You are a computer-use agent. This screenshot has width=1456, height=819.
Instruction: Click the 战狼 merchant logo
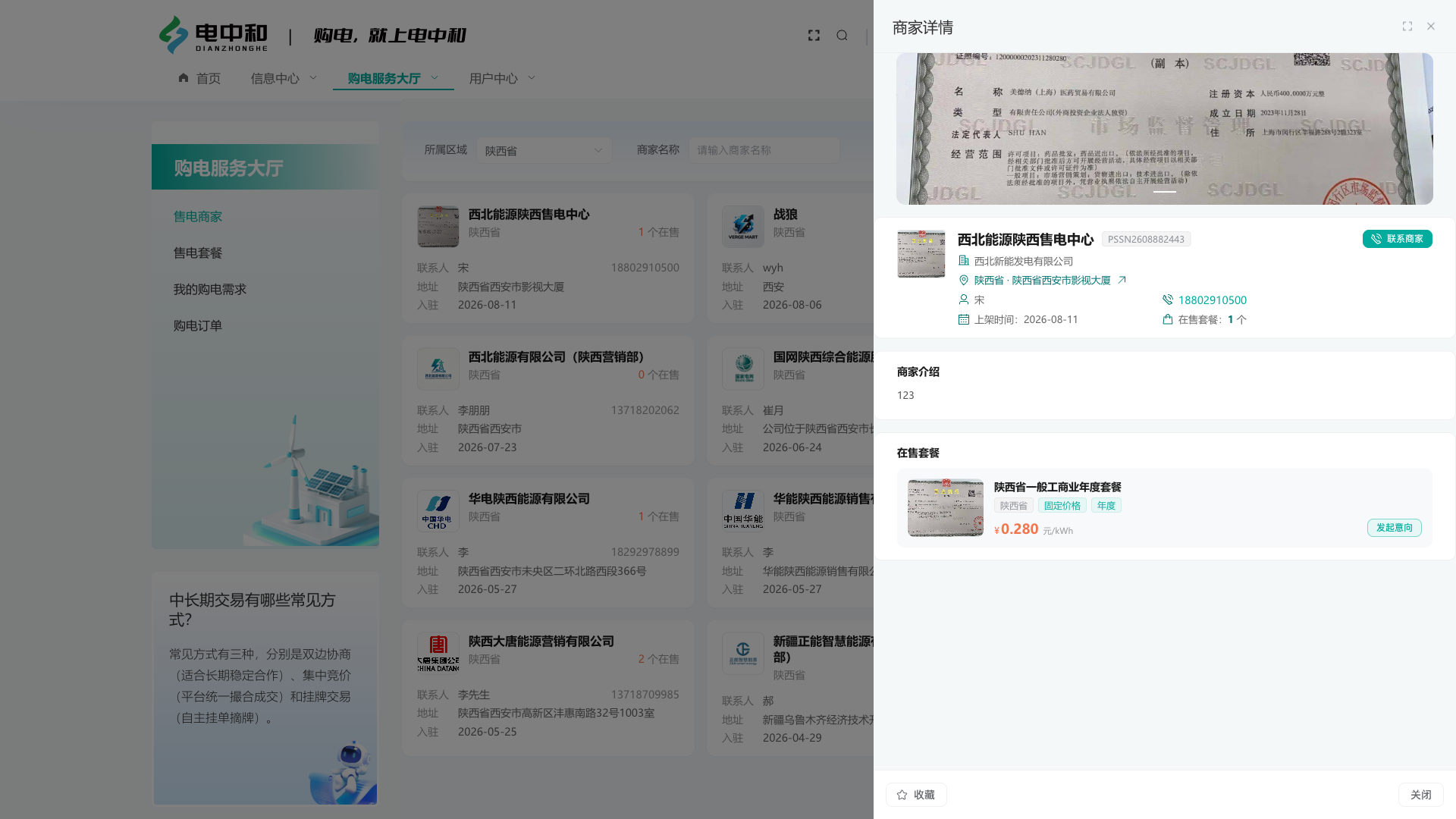pos(743,226)
